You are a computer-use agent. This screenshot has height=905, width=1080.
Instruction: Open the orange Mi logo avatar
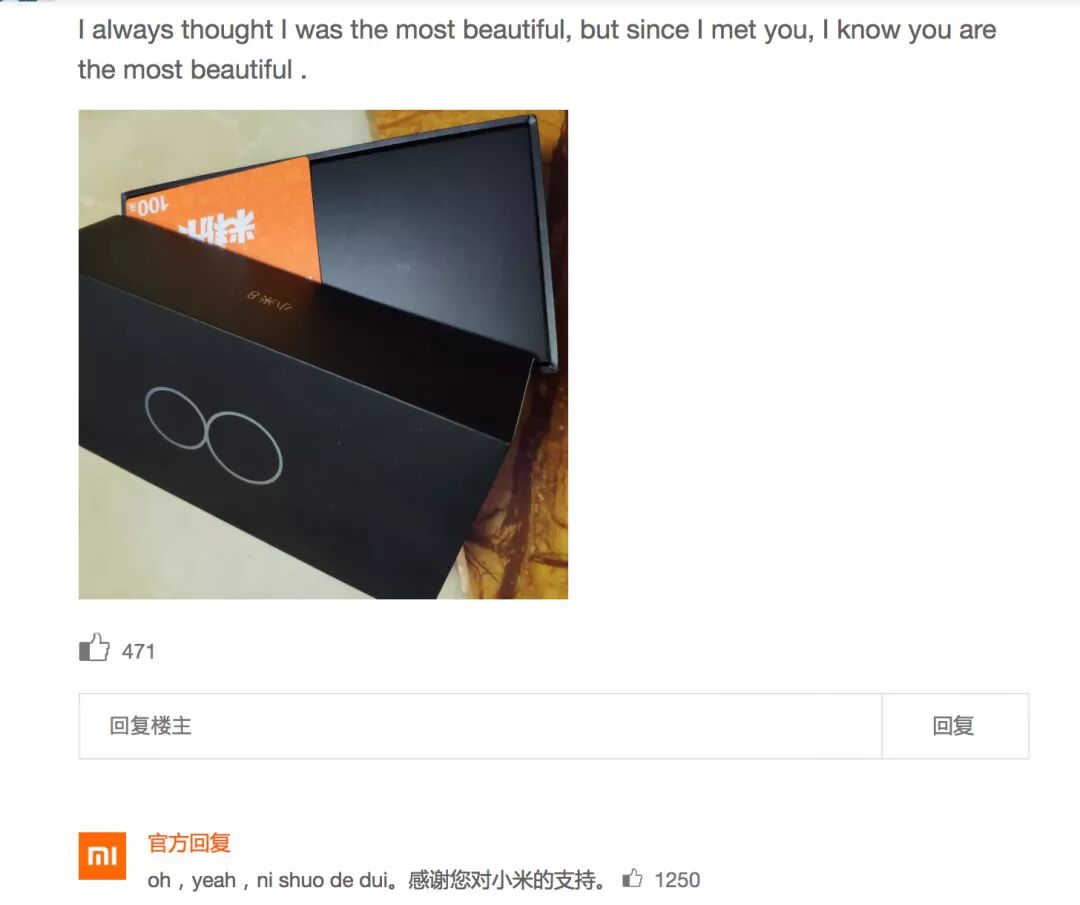tap(102, 855)
